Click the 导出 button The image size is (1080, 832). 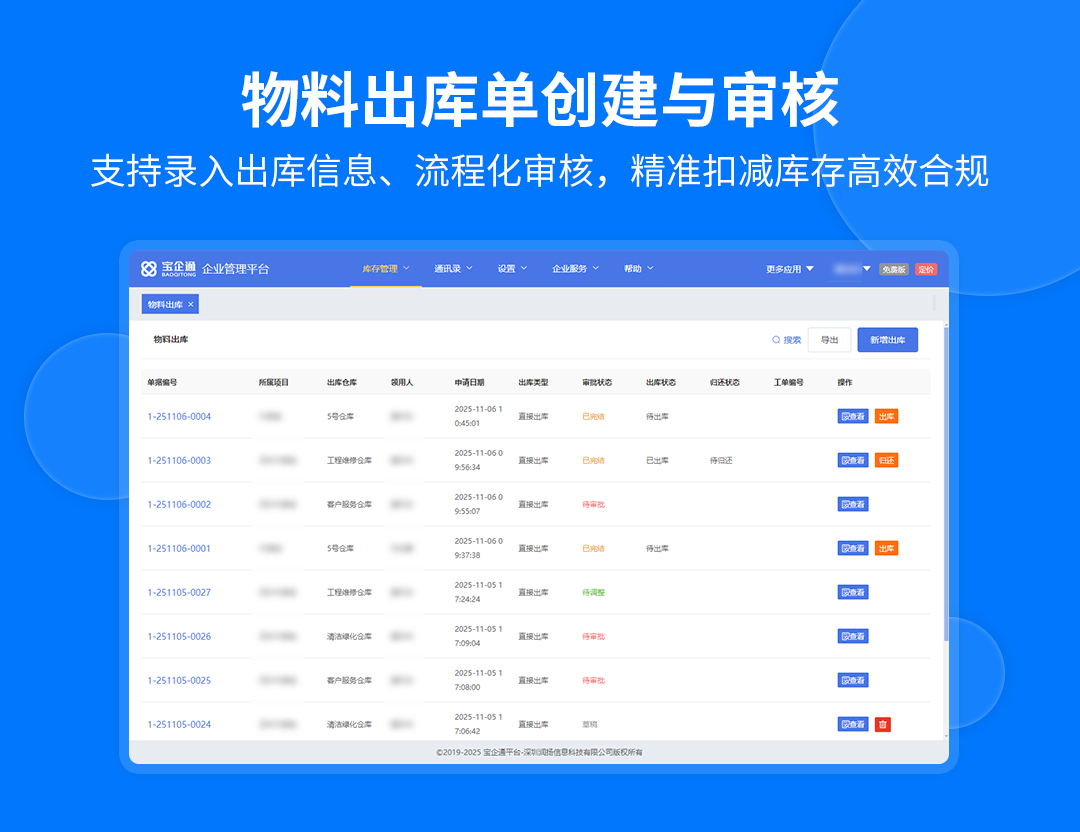[x=829, y=340]
